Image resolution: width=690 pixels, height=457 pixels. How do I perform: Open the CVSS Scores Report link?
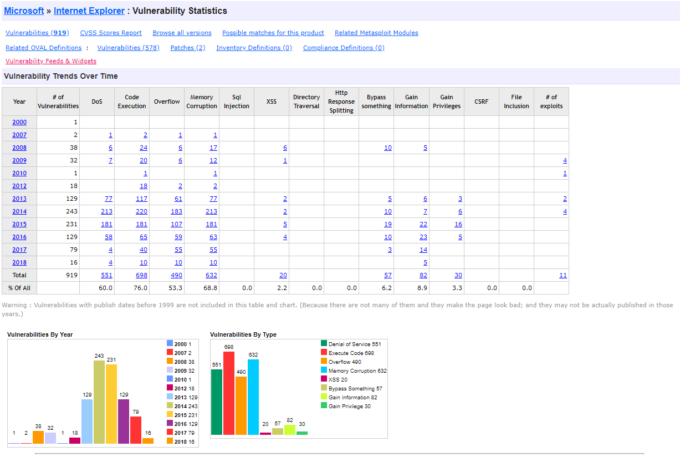pyautogui.click(x=111, y=33)
